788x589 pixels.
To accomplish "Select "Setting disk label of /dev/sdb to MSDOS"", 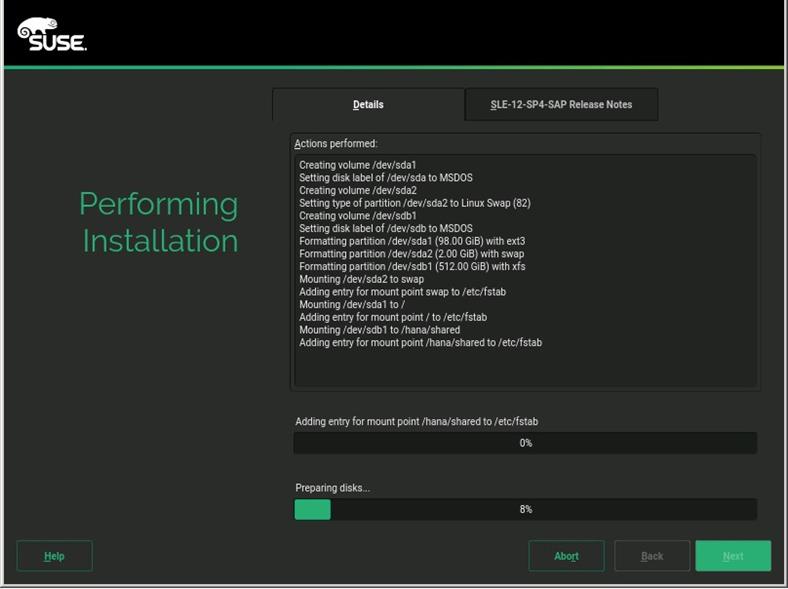I will (x=385, y=228).
